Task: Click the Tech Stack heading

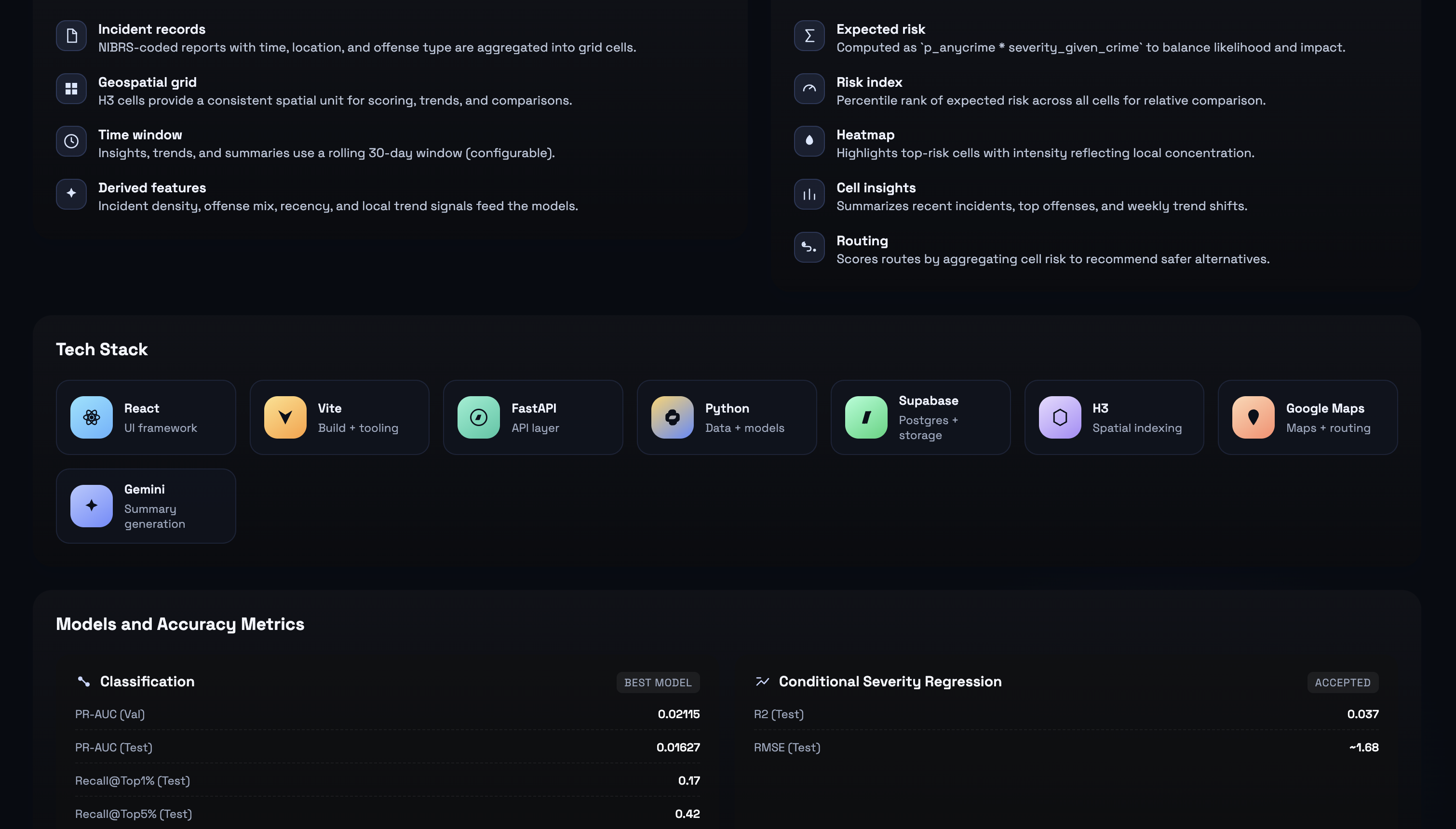Action: pyautogui.click(x=101, y=349)
